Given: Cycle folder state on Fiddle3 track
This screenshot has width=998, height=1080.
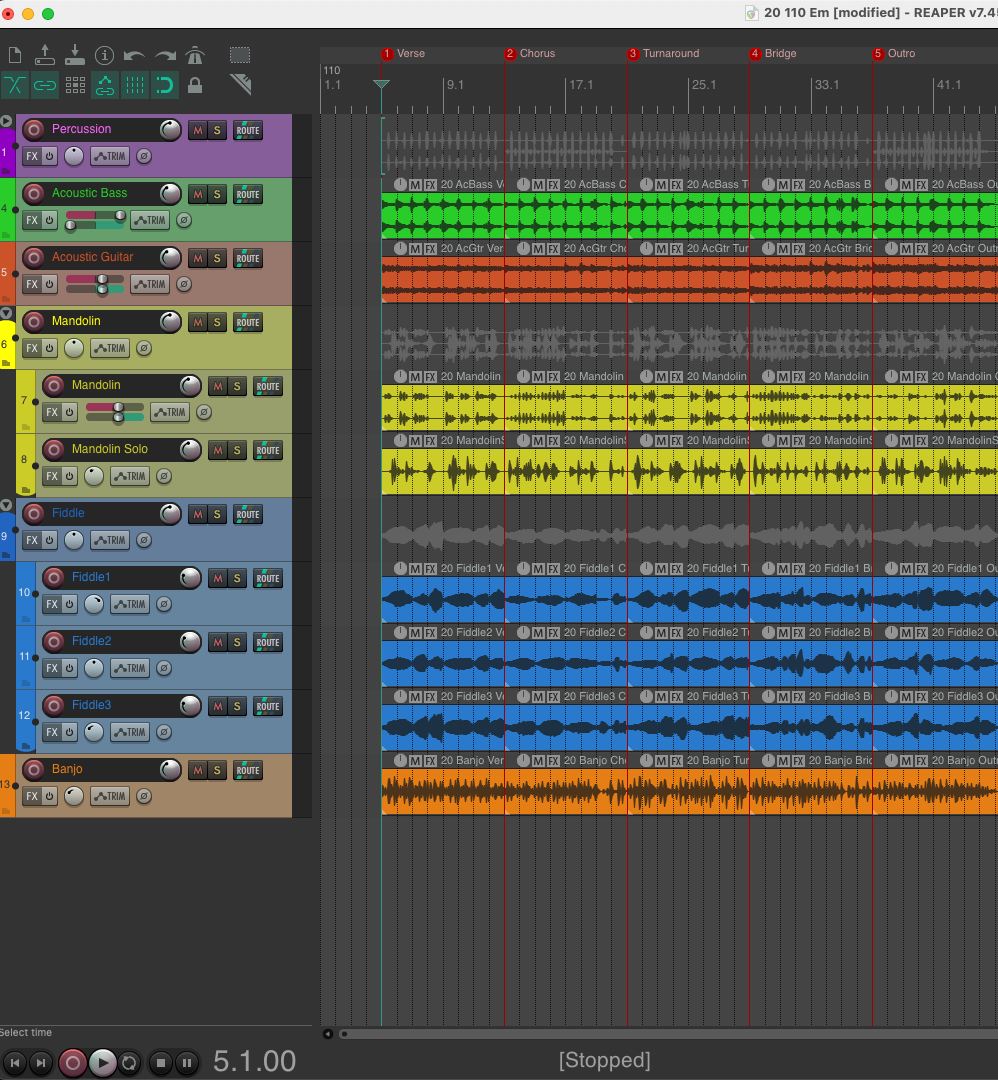Looking at the screenshot, I should 25,747.
